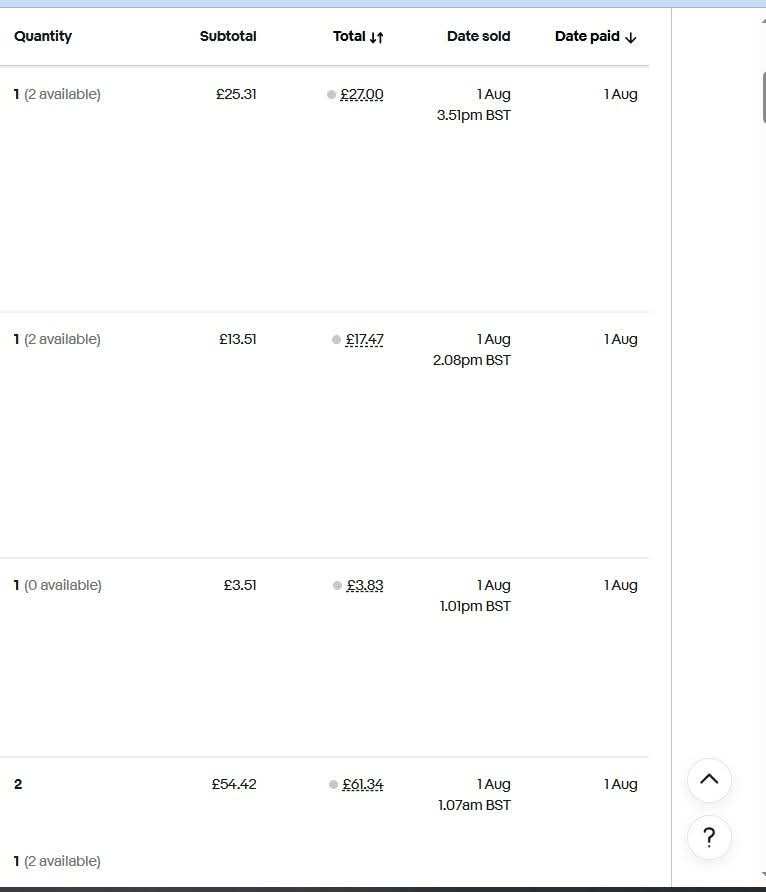Click the sort arrows icon beside Total
The image size is (766, 892).
(376, 37)
